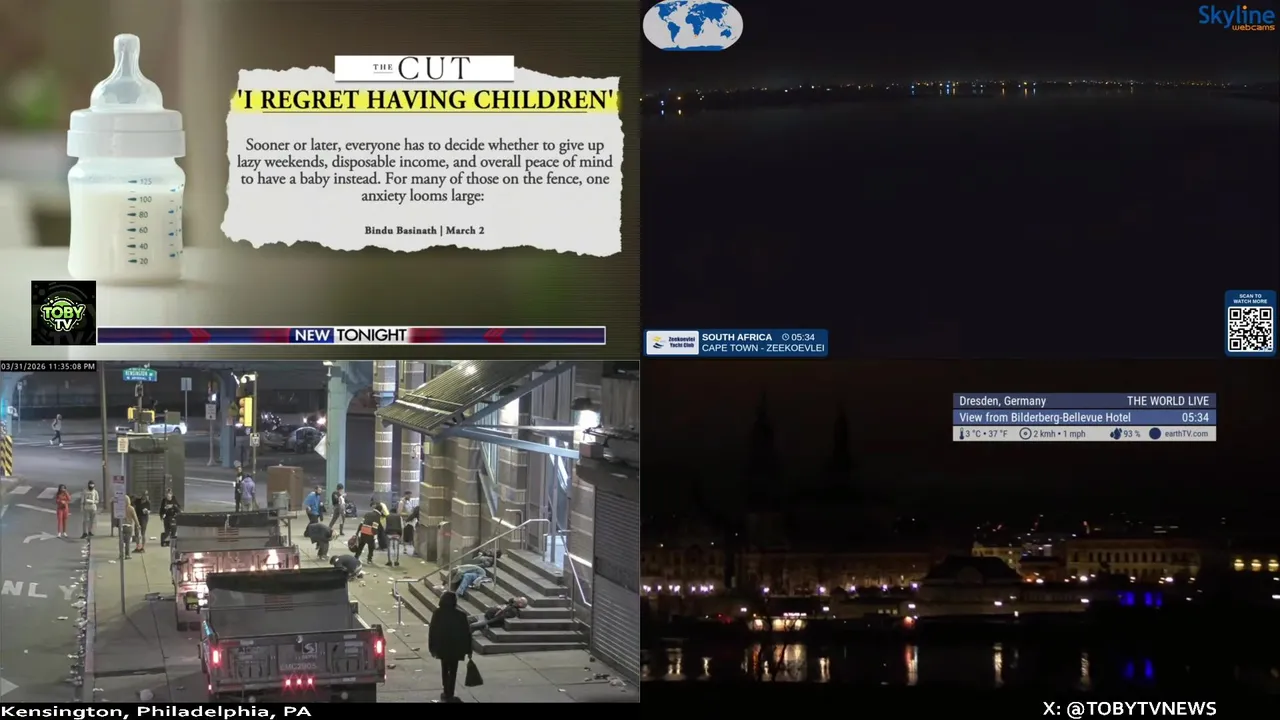
Task: Click the Kensington, Philadelphia, PA caption
Action: pyautogui.click(x=156, y=711)
